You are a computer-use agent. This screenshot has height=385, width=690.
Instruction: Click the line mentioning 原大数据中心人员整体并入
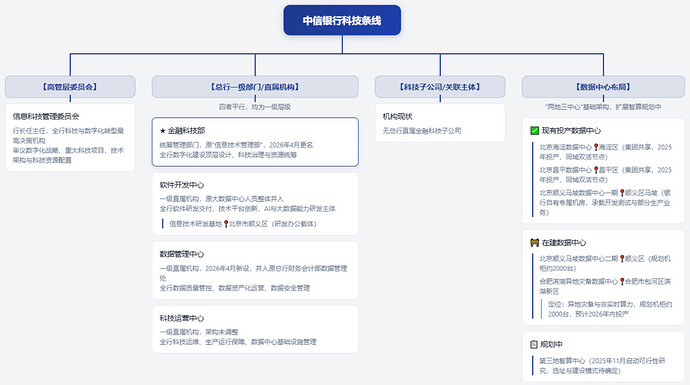pyautogui.click(x=222, y=199)
